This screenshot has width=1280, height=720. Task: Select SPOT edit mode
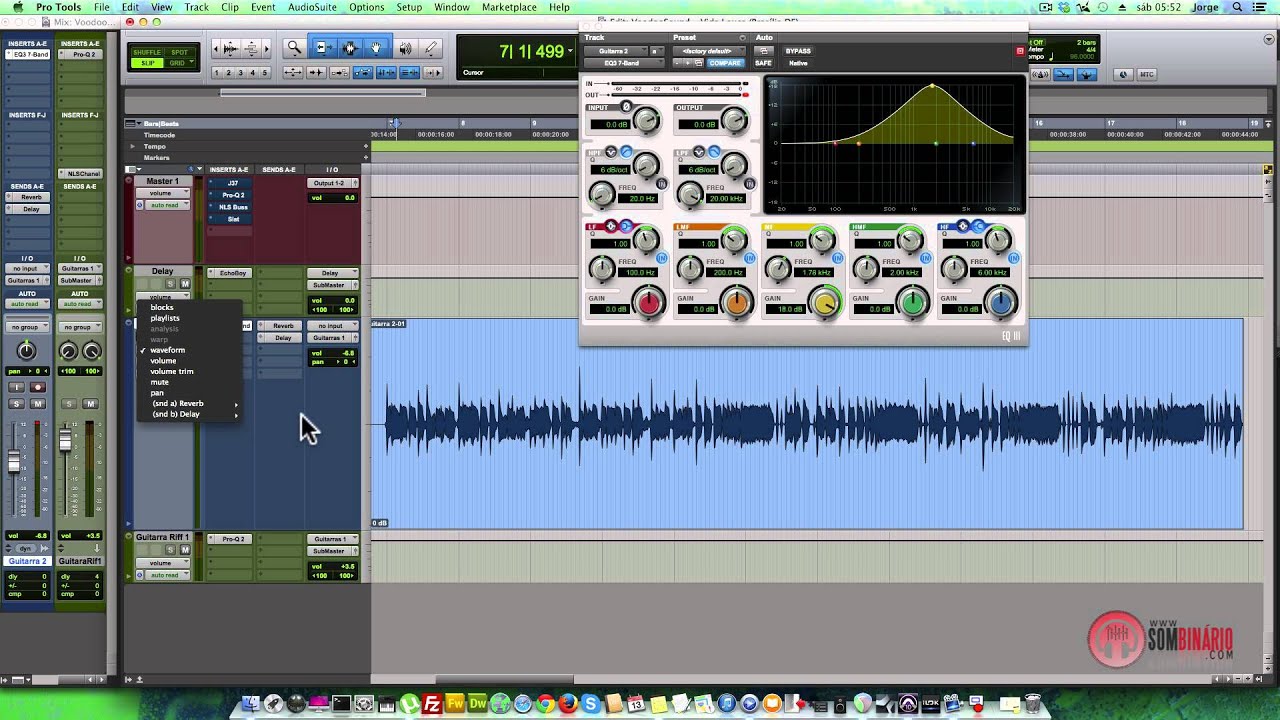click(179, 52)
